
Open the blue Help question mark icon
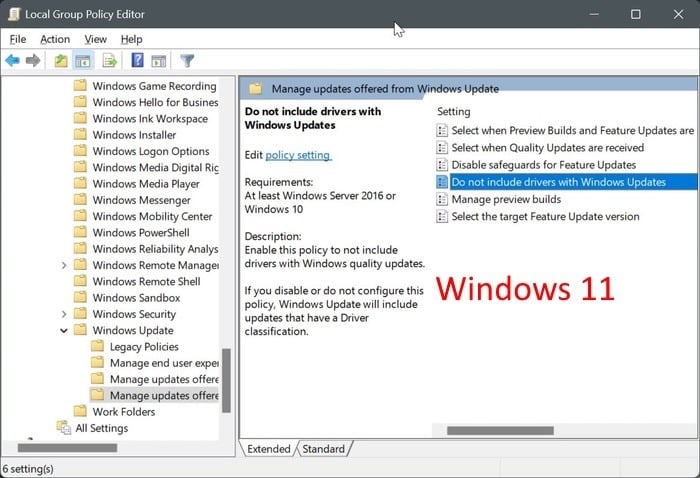coord(138,60)
